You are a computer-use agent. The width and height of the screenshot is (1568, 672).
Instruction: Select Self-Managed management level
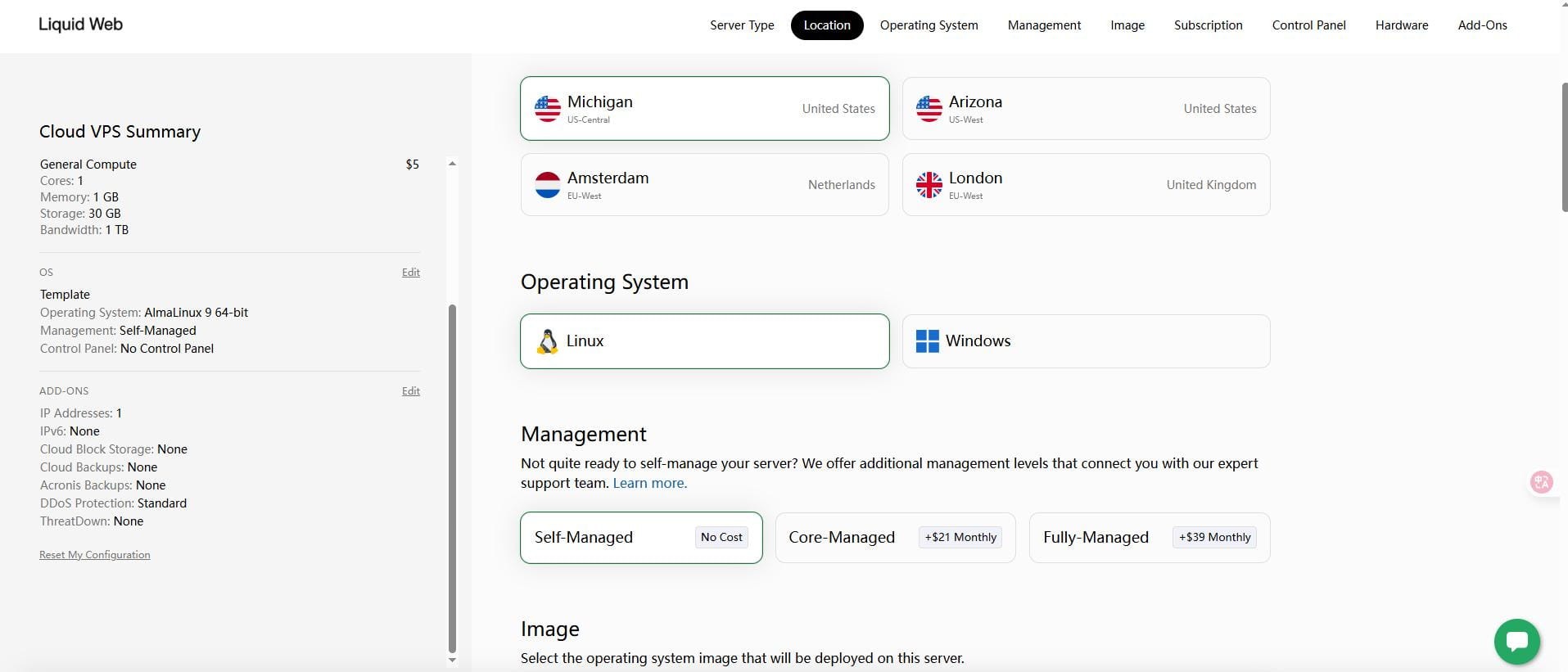pos(641,538)
